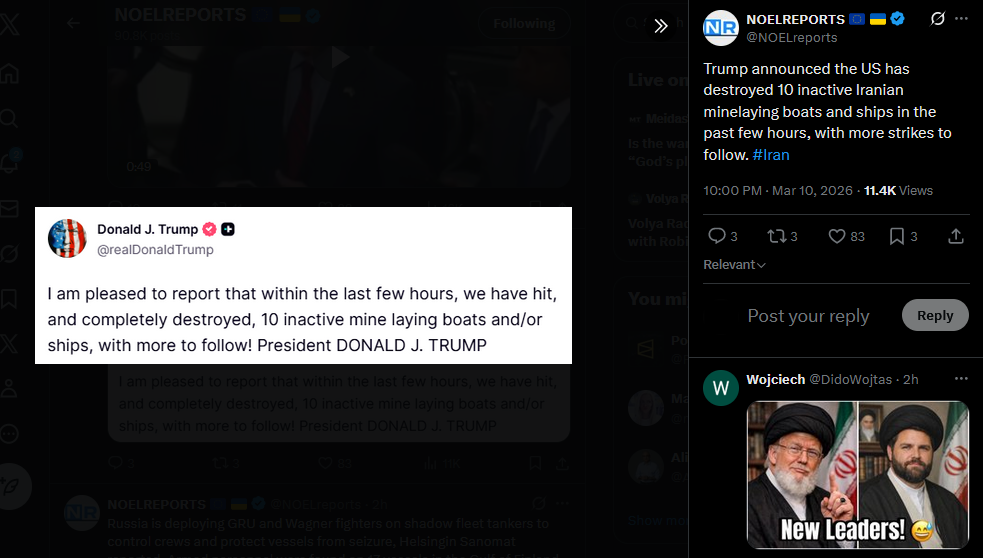Click bookmark icon under dimmed background post

(x=535, y=463)
